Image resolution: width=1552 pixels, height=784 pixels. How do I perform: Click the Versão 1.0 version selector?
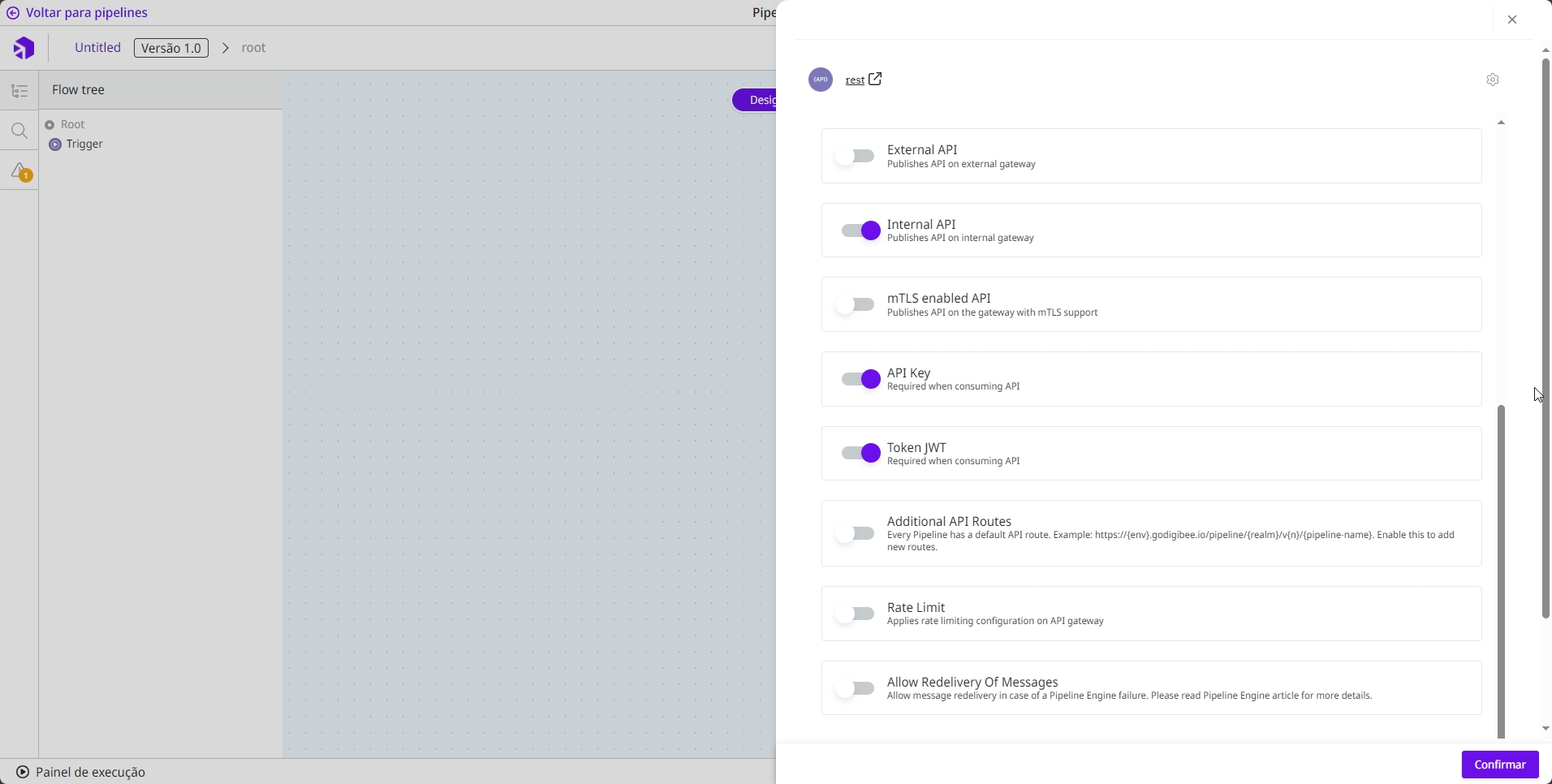(170, 48)
